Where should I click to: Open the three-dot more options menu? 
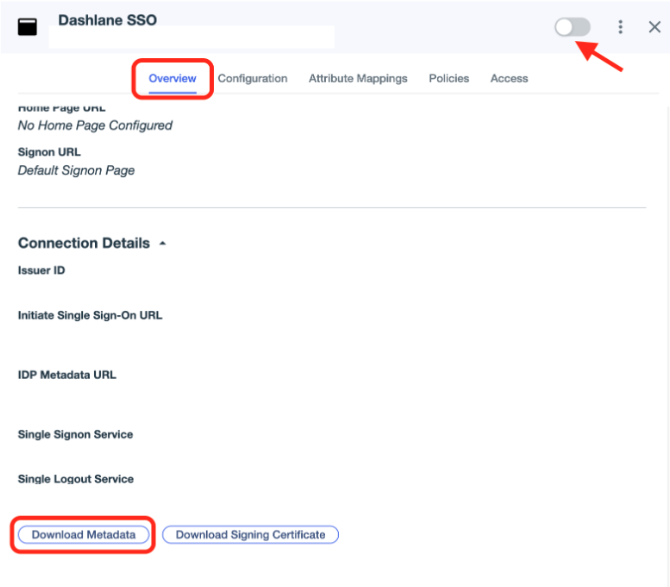pos(621,27)
